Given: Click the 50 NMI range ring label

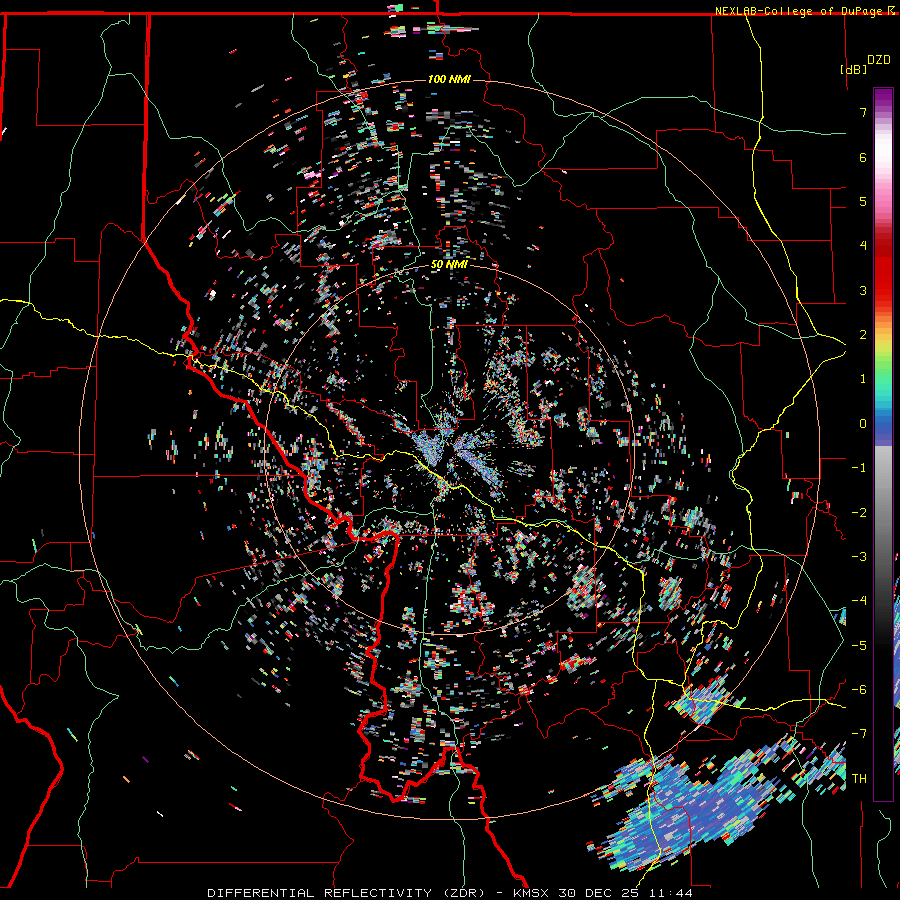Looking at the screenshot, I should [449, 265].
